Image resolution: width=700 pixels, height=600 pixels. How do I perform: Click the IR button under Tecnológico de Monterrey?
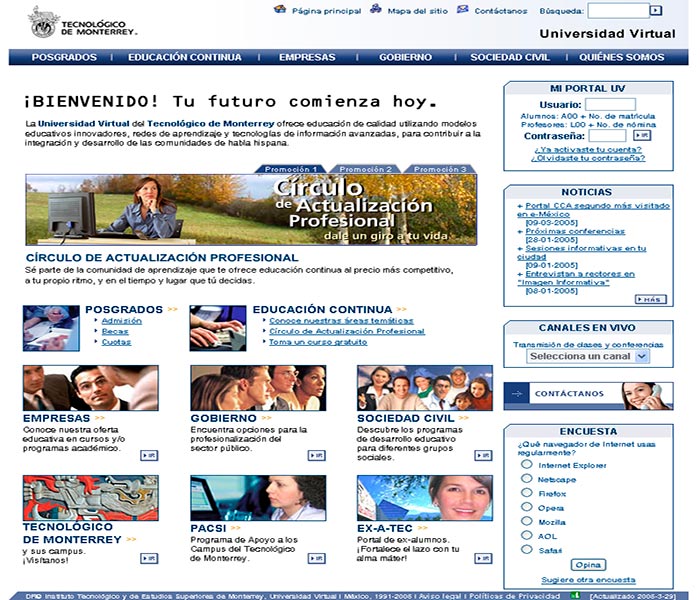149,558
